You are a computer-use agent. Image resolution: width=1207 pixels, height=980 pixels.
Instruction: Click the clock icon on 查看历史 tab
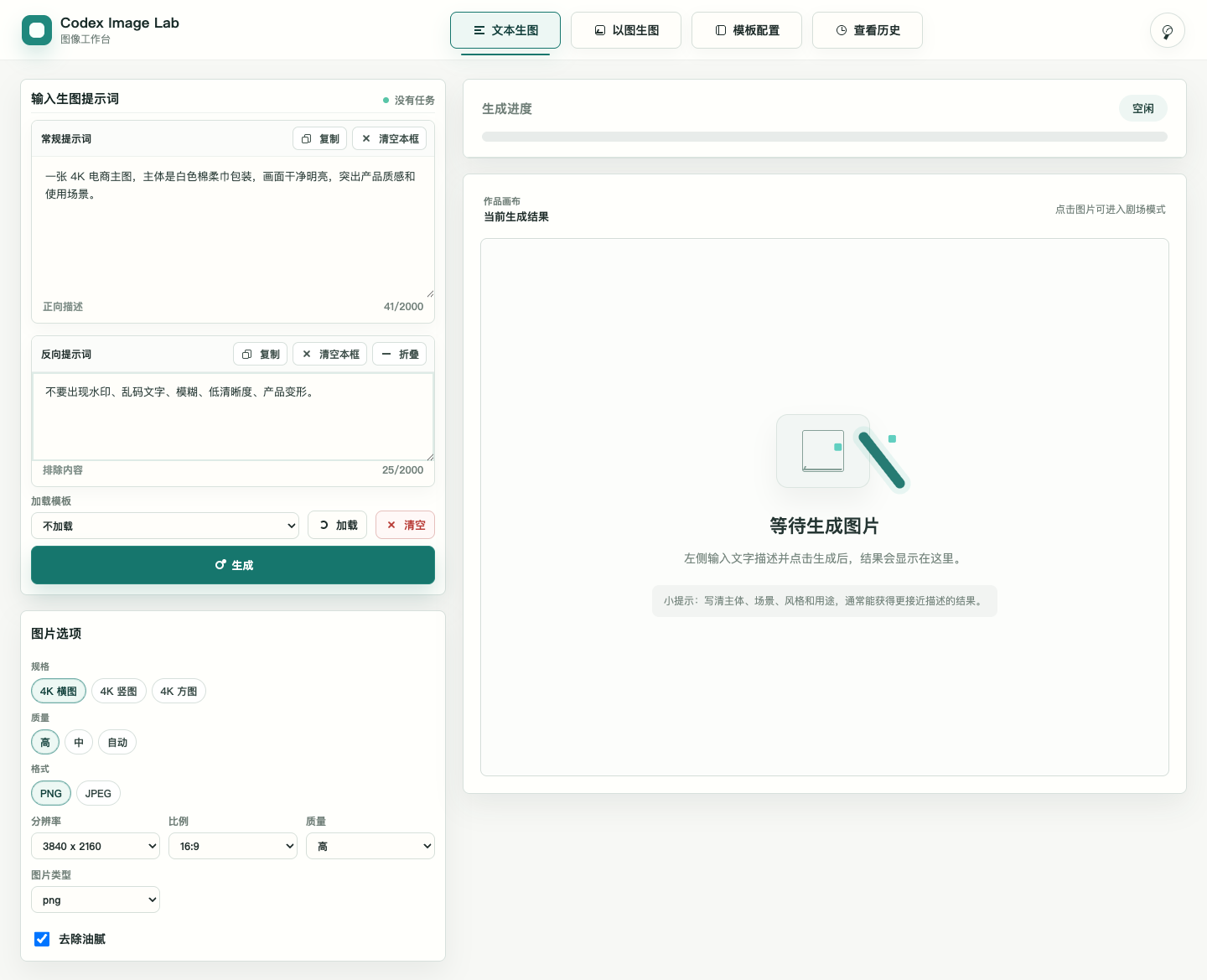click(x=842, y=30)
